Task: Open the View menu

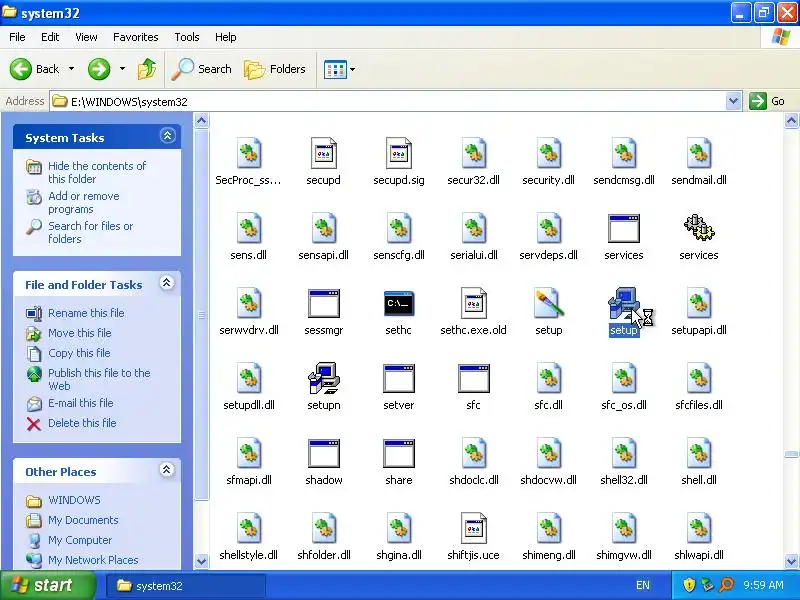Action: [x=86, y=37]
